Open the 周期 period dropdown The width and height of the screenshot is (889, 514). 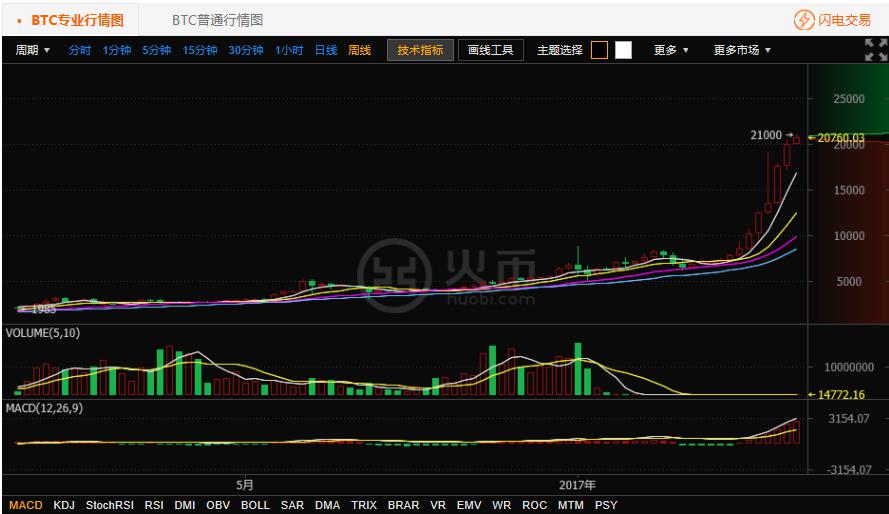32,50
